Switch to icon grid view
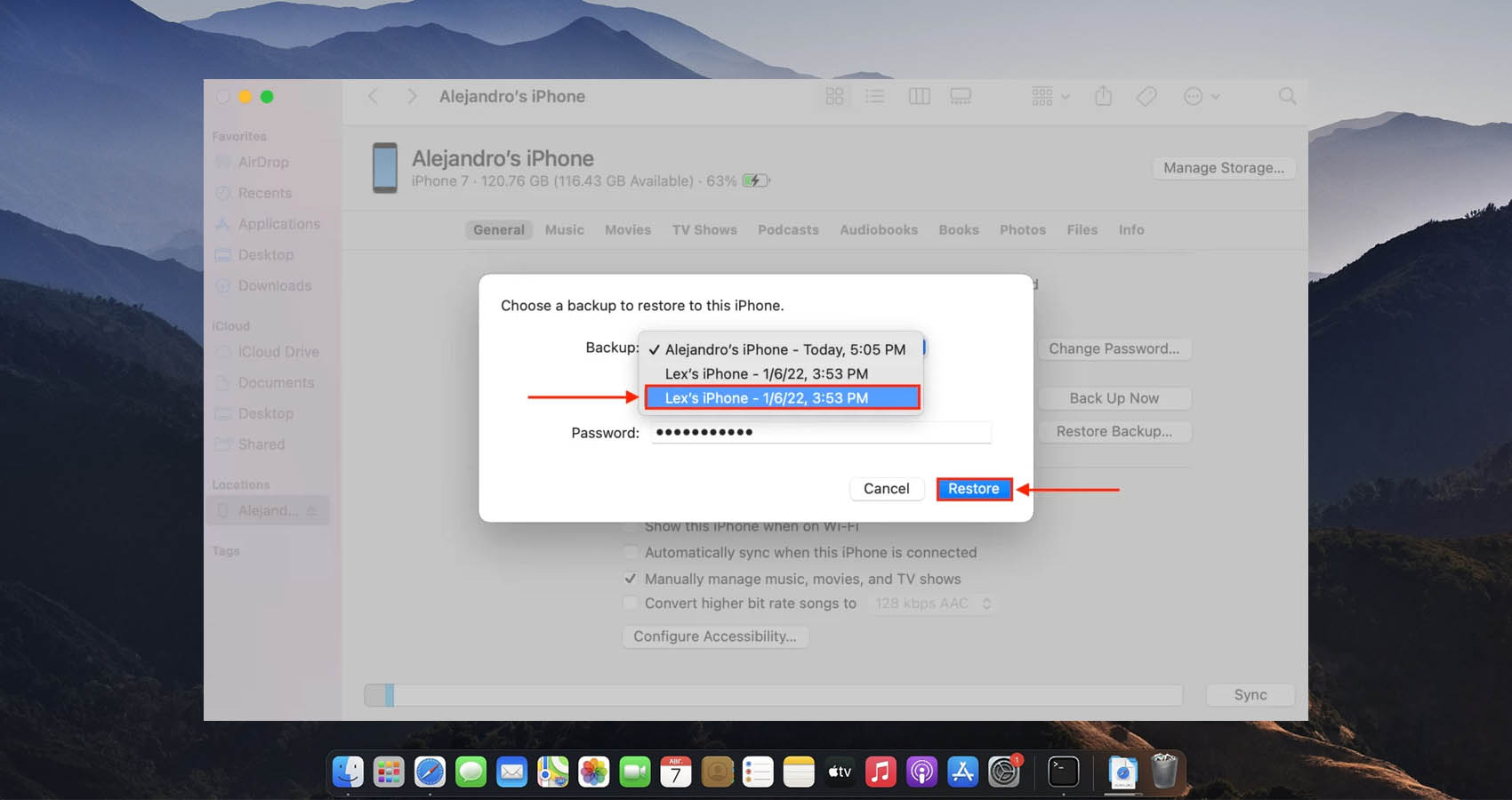1512x800 pixels. click(x=834, y=96)
